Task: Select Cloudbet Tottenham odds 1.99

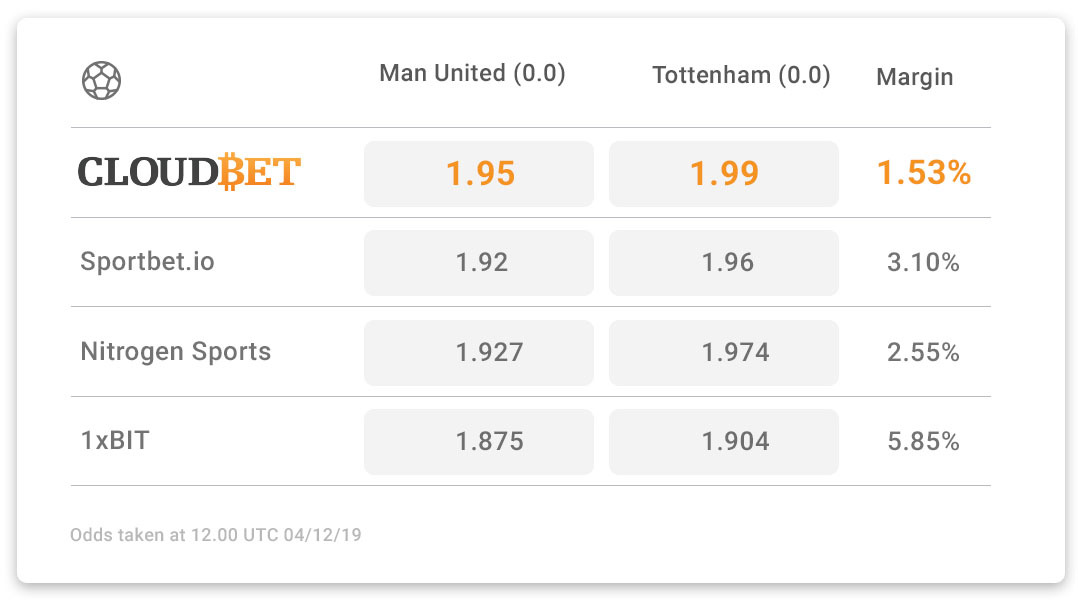Action: pyautogui.click(x=724, y=174)
